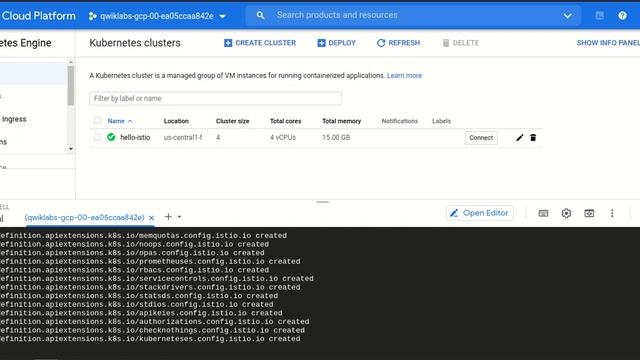Click the 15.00 GB memory cell
Viewport: 640px width, 360px height.
[336, 138]
